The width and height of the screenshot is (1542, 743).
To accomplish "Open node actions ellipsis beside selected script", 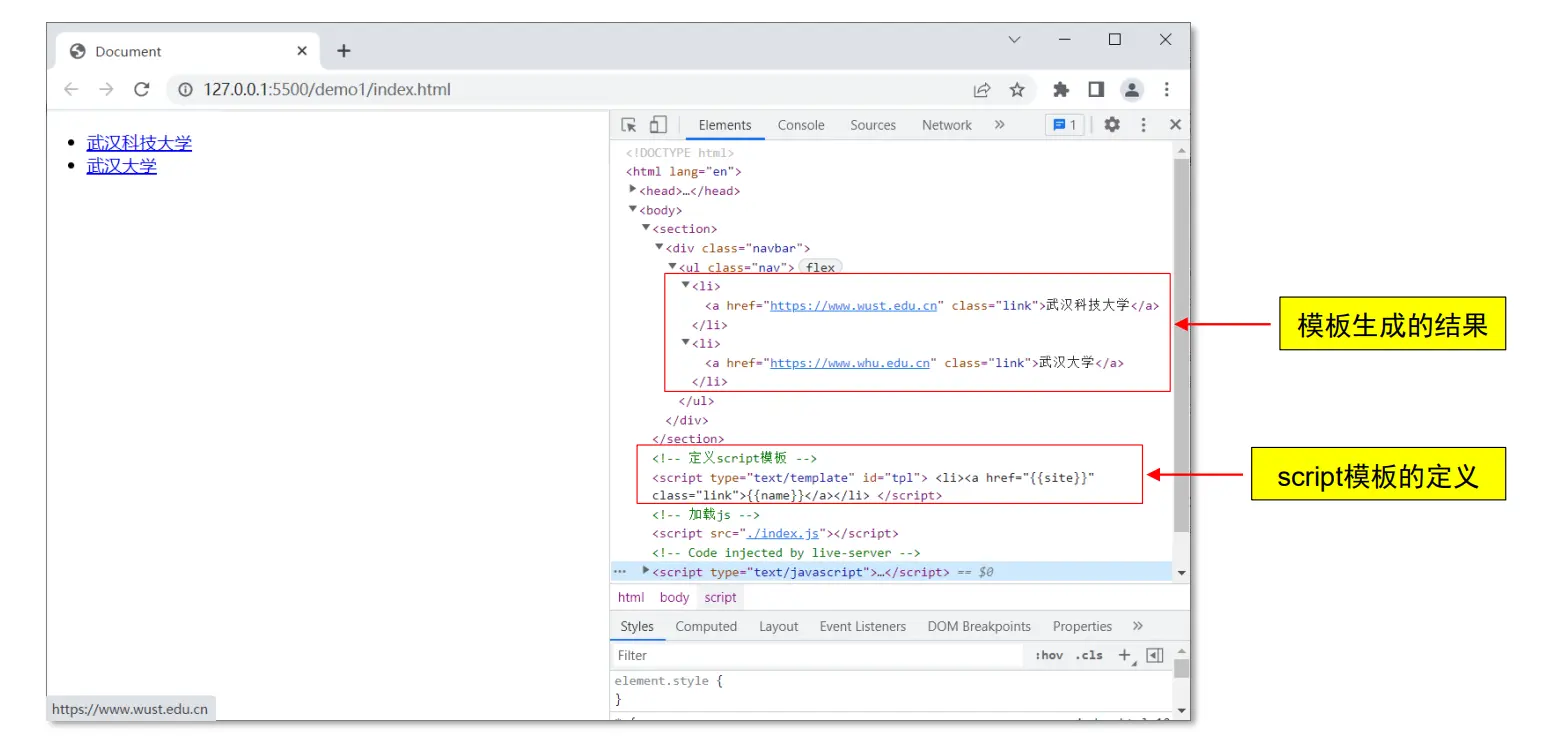I will pos(620,572).
